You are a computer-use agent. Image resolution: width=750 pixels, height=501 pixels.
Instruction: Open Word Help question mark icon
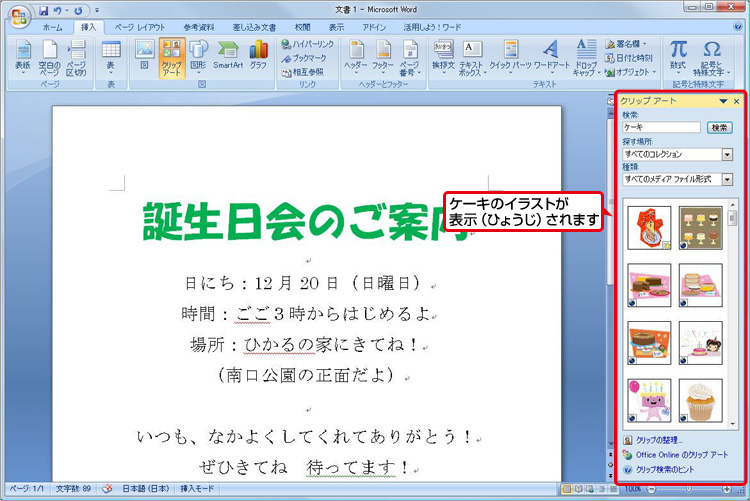pos(738,27)
